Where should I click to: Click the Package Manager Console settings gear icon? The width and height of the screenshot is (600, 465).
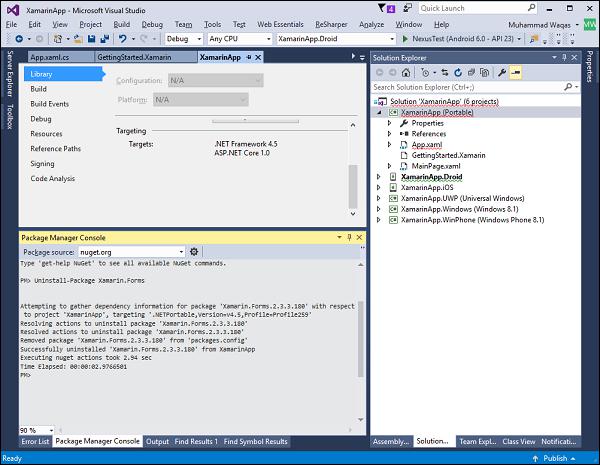[194, 252]
